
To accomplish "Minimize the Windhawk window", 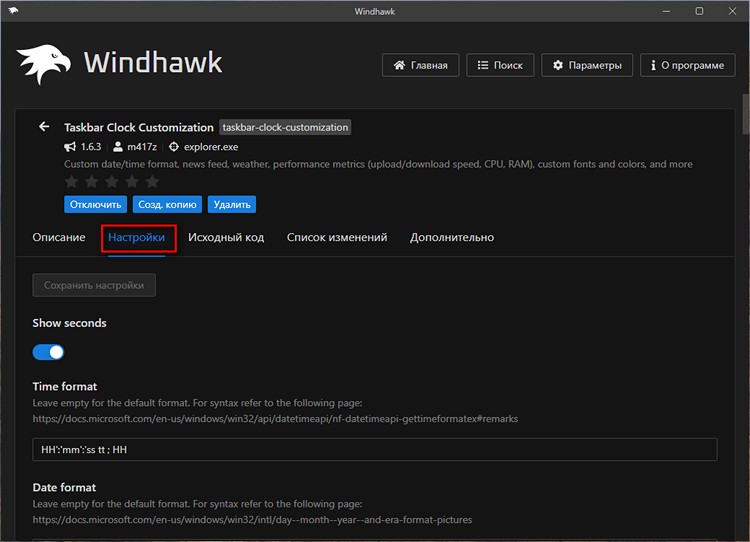I will point(666,11).
